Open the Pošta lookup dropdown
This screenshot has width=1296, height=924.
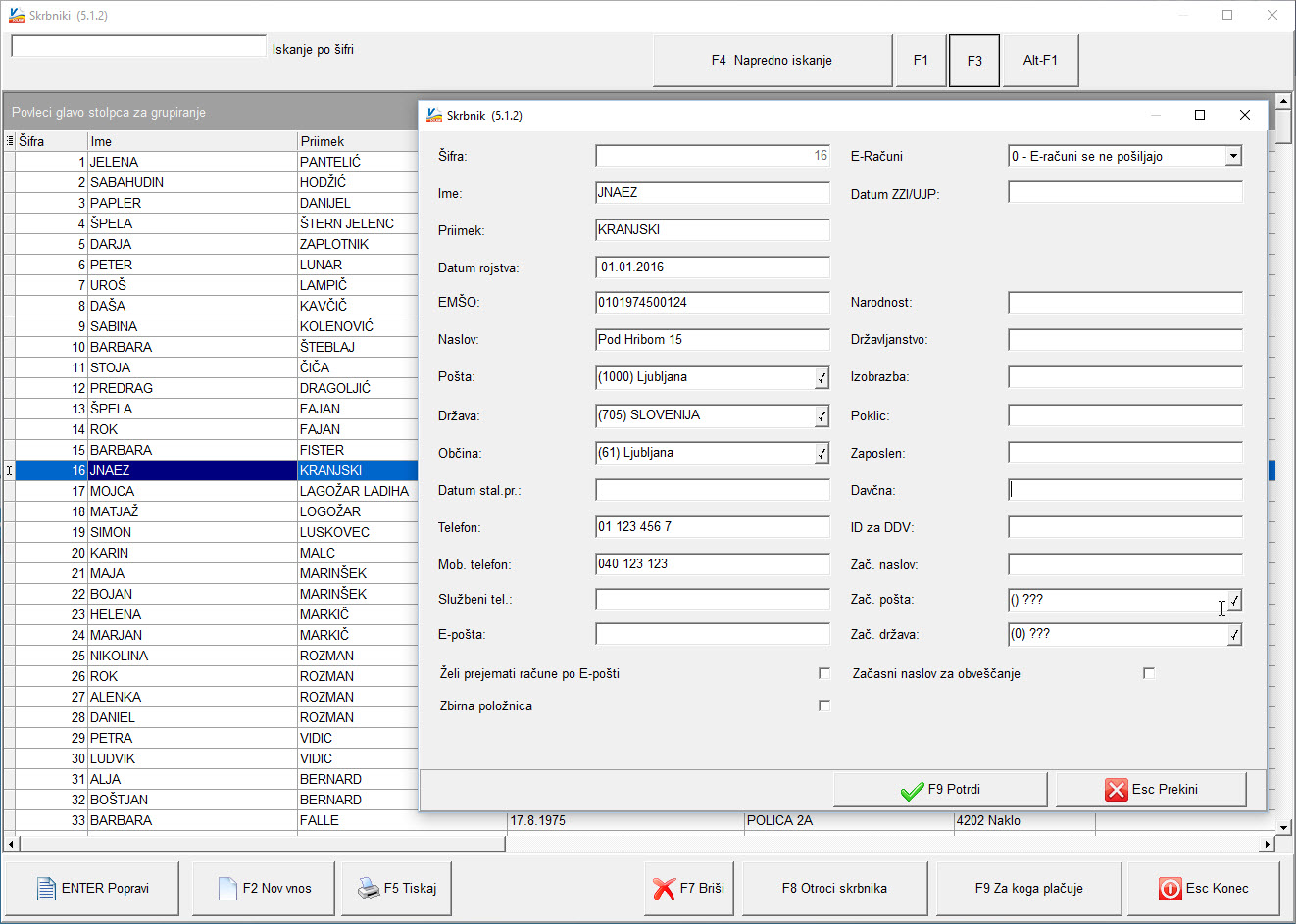(822, 378)
